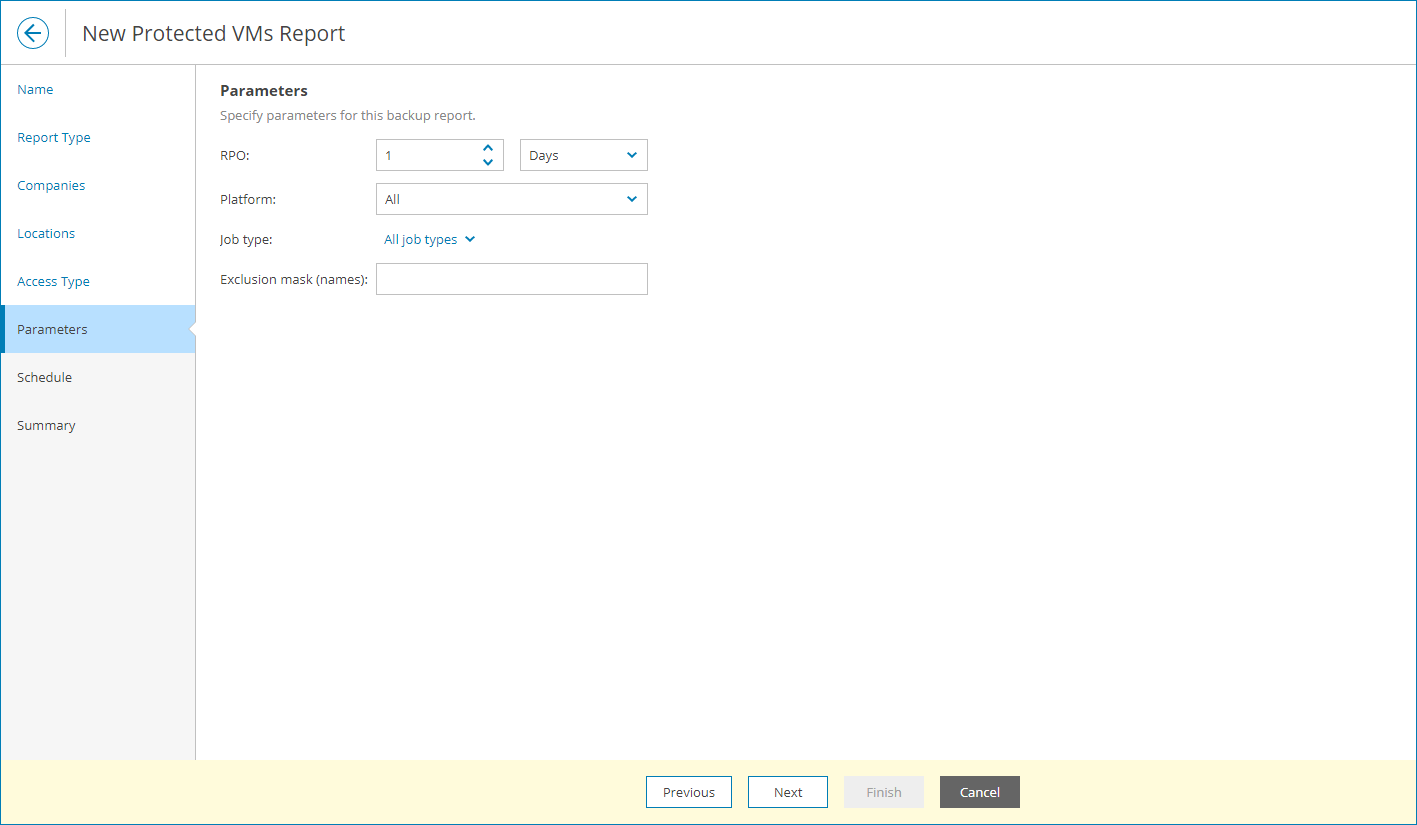Screen dimensions: 1417x825
Task: Go to the Schedule step
Action: pyautogui.click(x=44, y=377)
